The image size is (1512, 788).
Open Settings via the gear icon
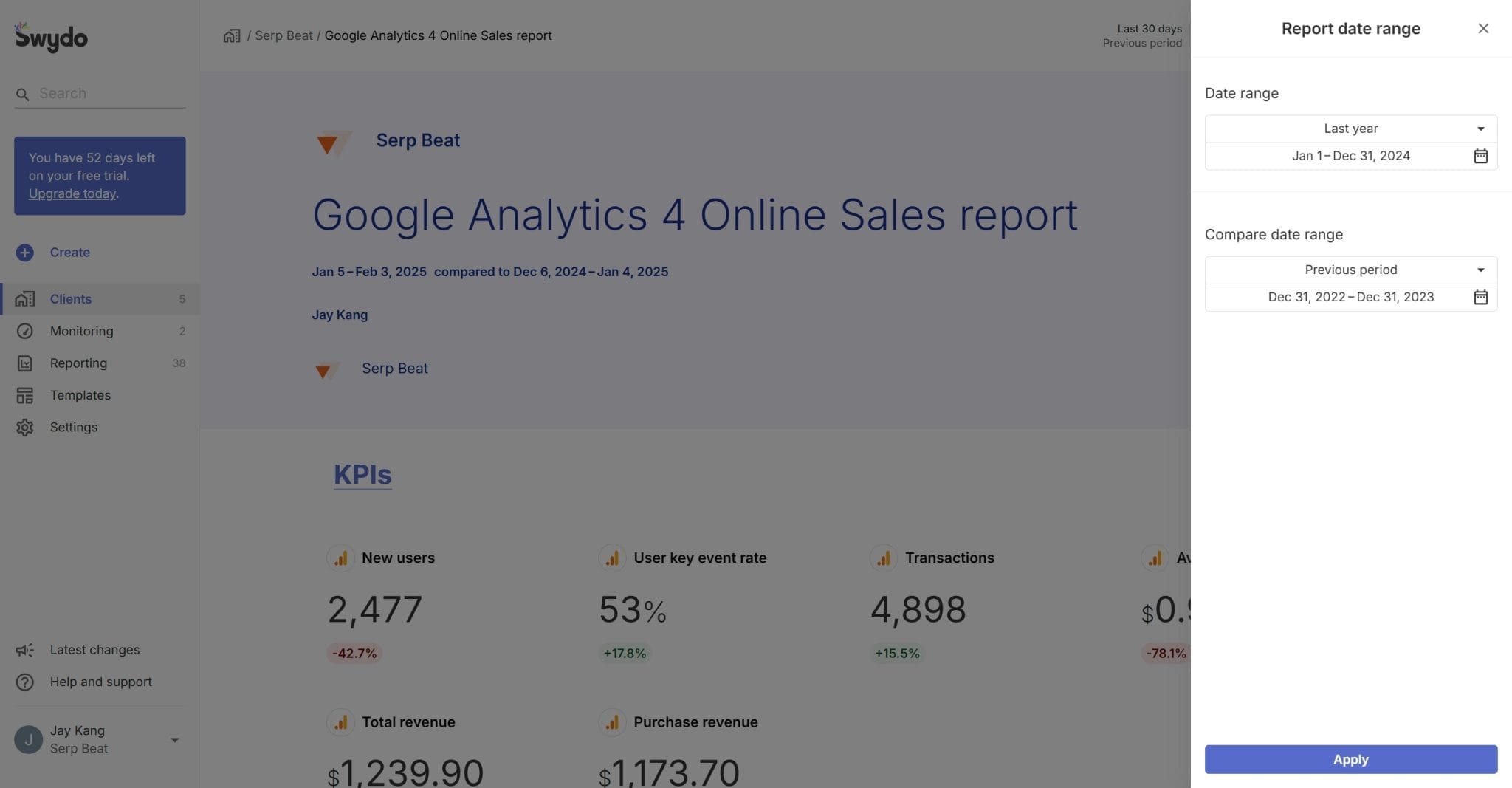pos(24,427)
